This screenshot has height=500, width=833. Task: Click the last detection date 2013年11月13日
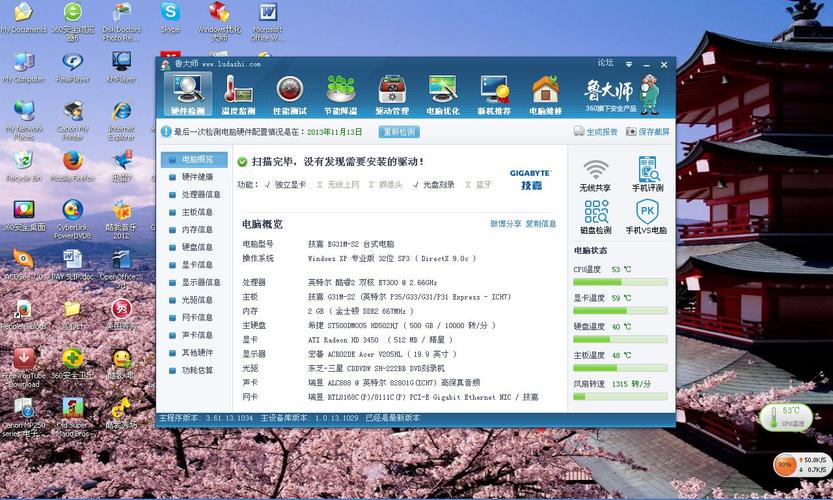coord(334,132)
